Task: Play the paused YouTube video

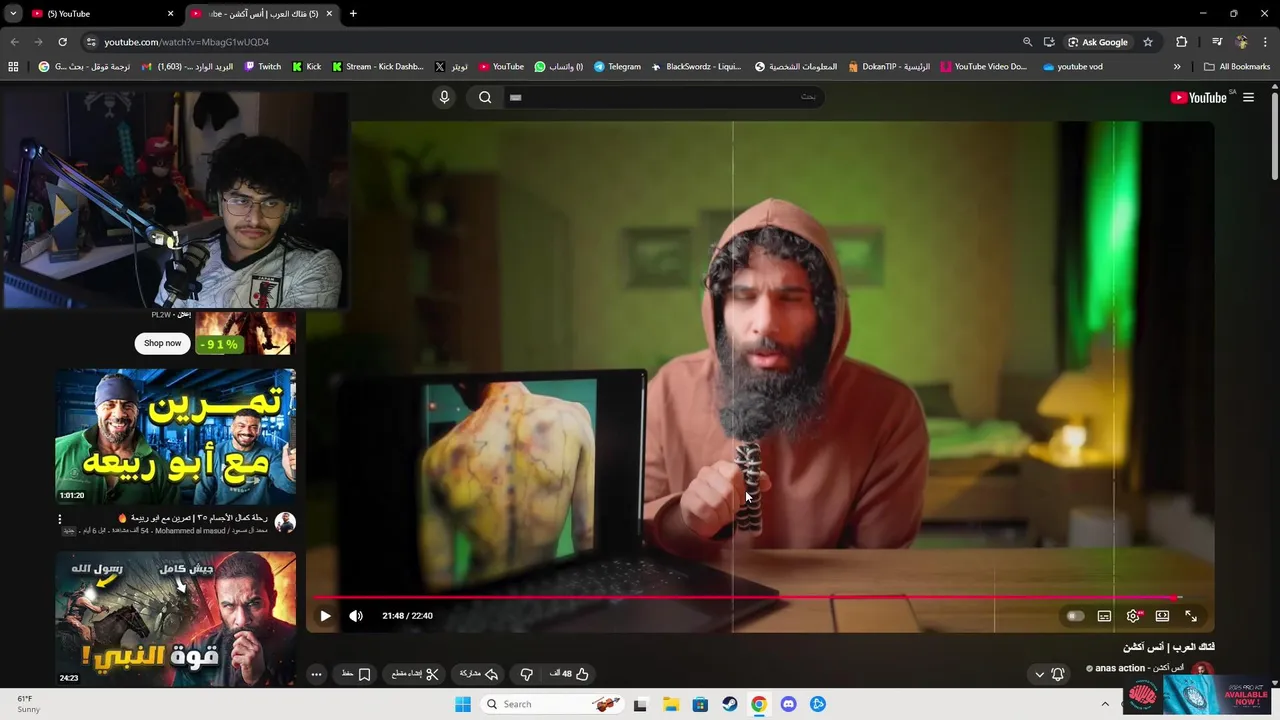Action: (x=325, y=616)
